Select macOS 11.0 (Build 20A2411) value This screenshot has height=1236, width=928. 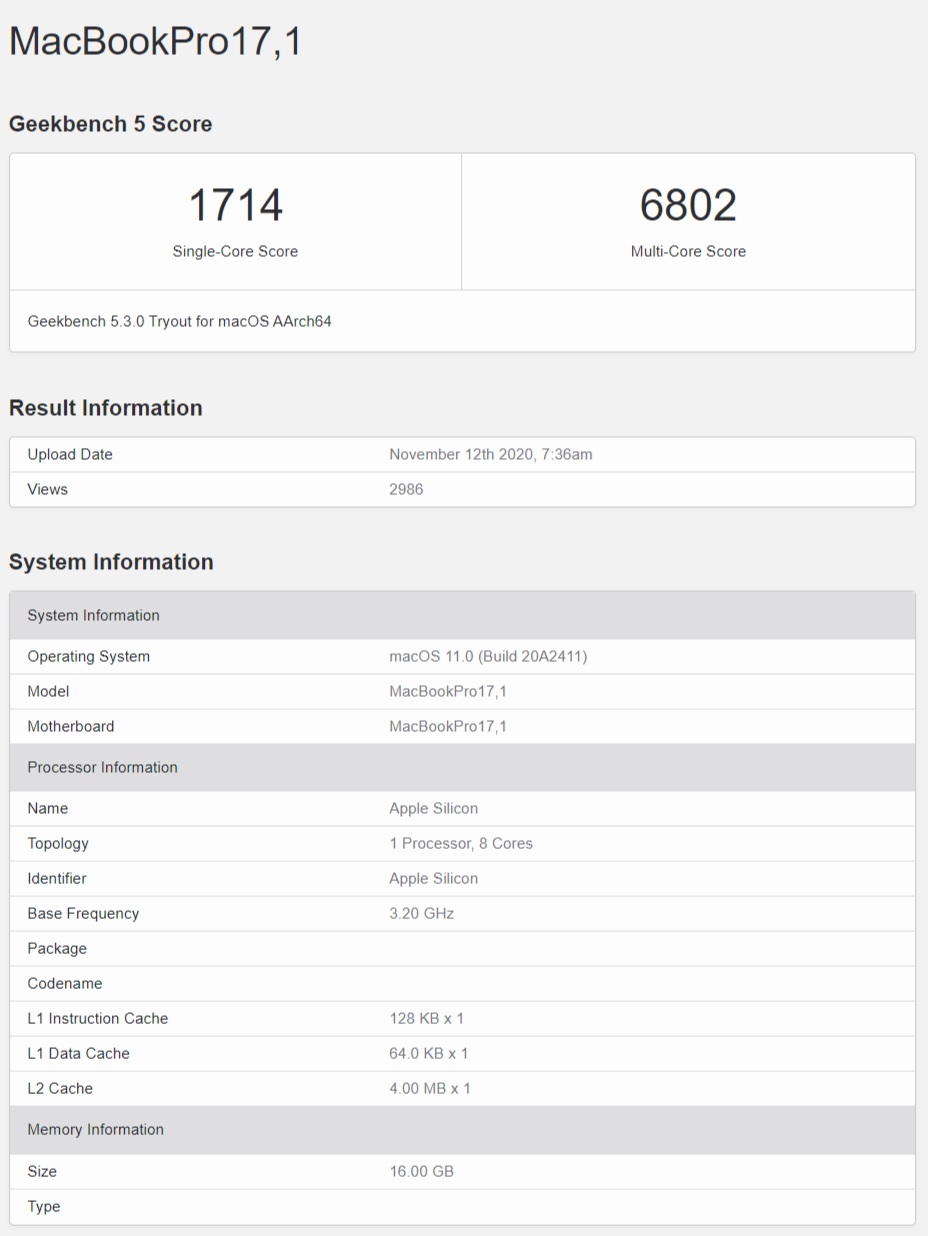pos(488,656)
